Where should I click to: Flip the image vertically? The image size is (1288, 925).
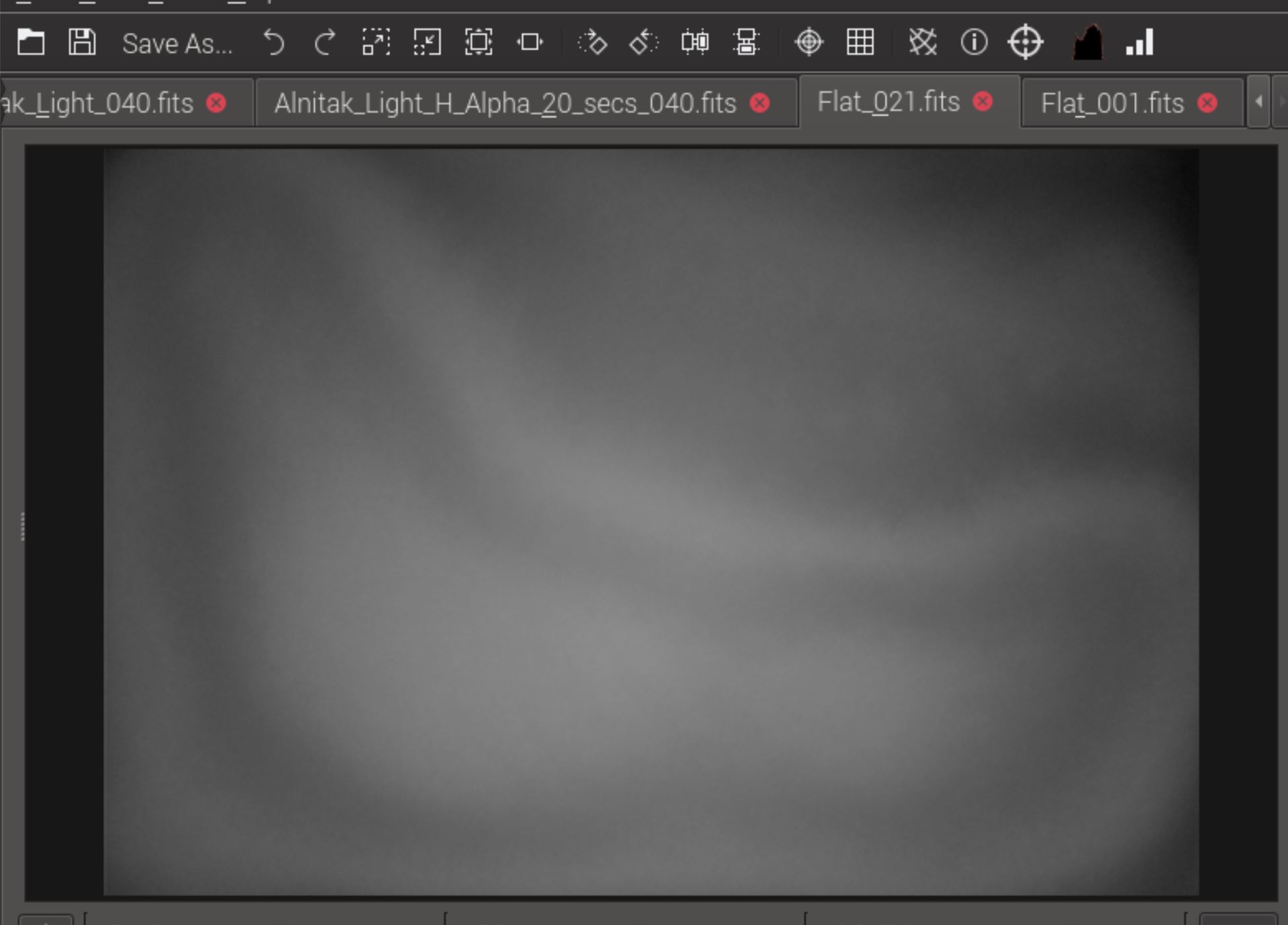point(746,43)
